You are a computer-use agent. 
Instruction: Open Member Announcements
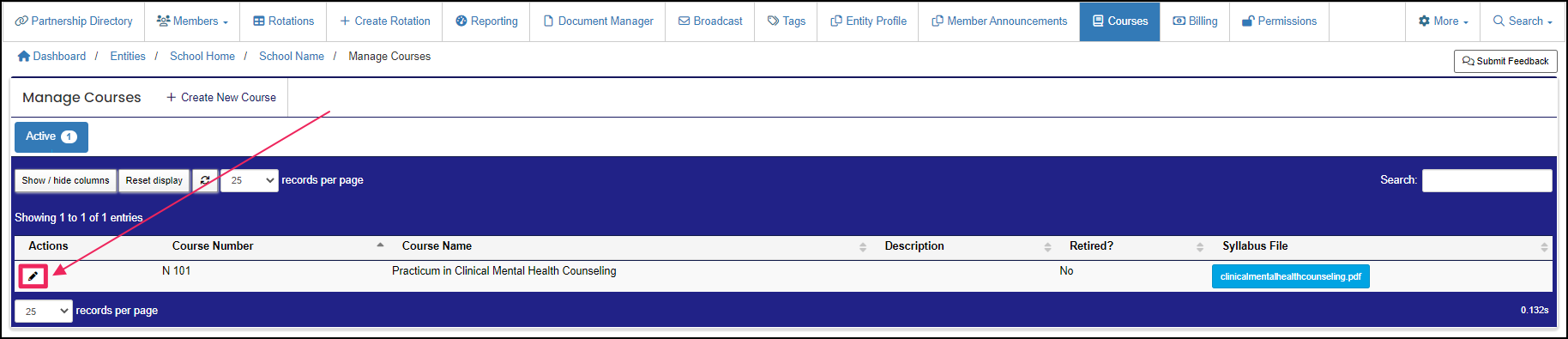pos(999,21)
